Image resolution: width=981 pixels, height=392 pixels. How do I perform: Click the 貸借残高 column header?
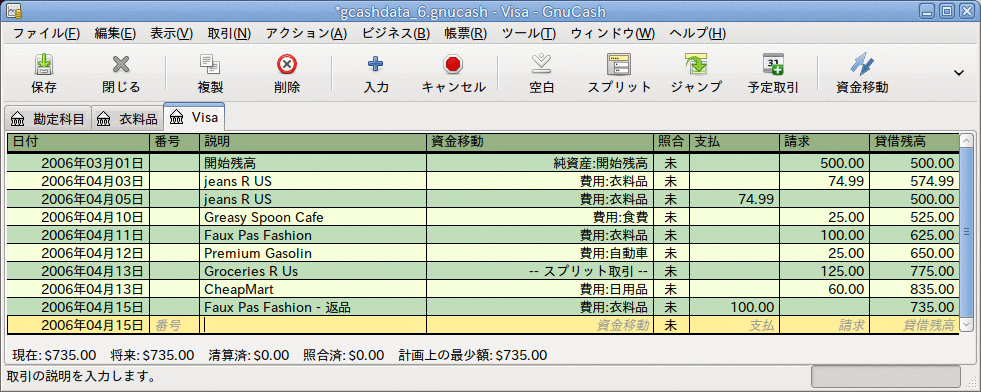[913, 143]
